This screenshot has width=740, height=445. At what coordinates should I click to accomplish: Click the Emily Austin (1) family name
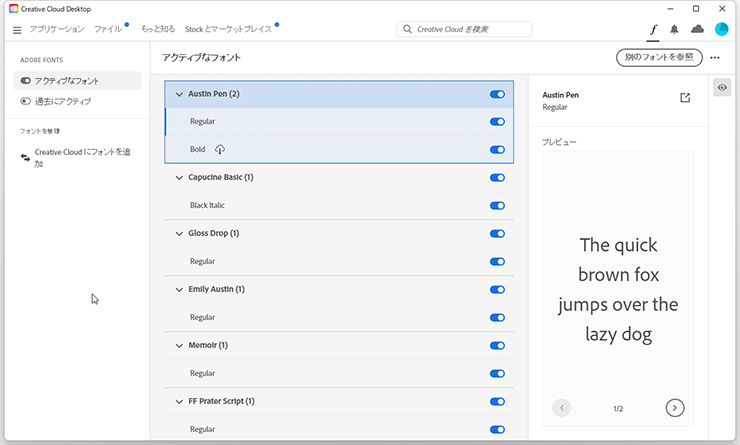pos(217,289)
